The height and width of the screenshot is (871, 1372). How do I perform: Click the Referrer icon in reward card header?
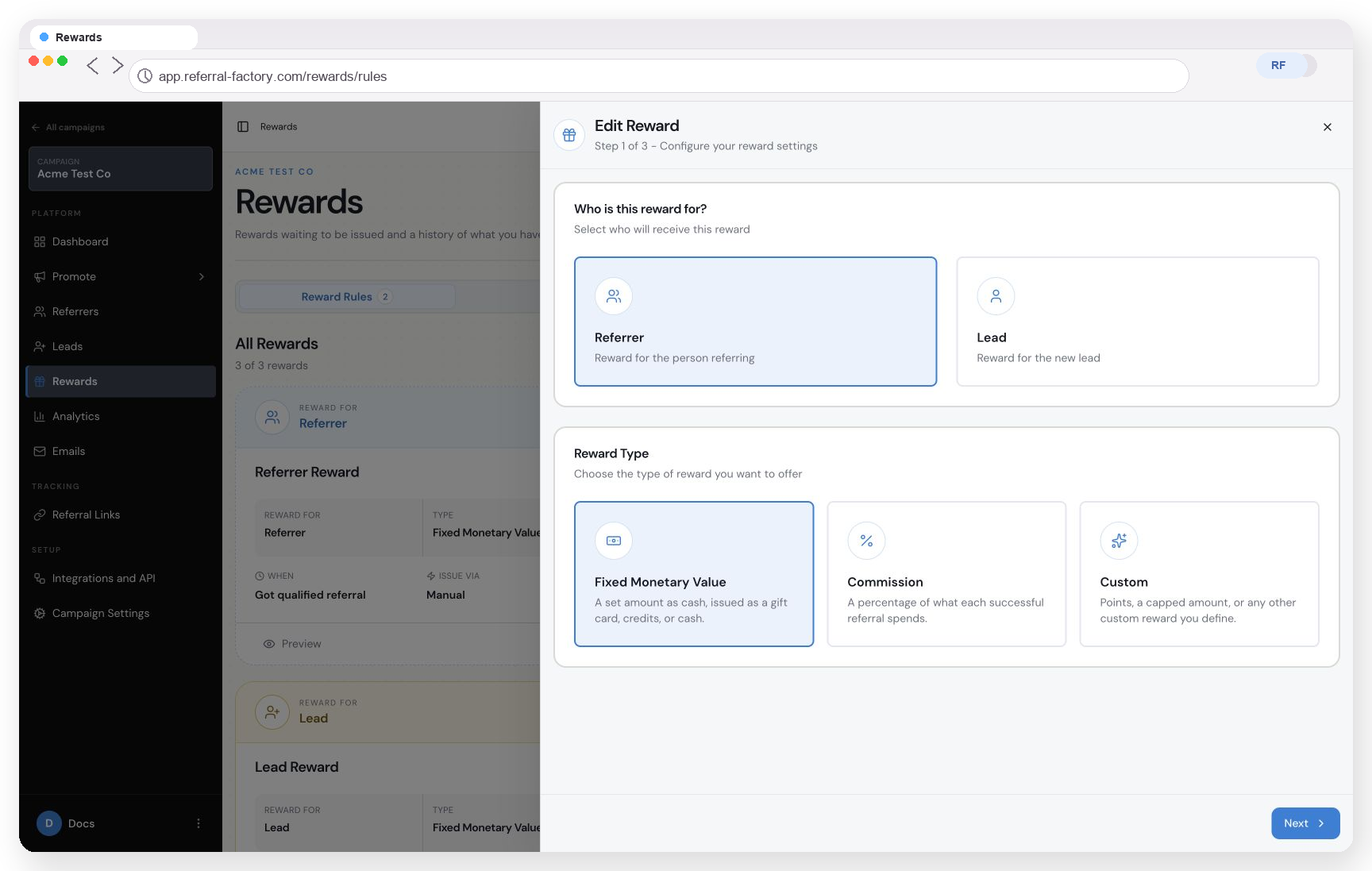click(272, 416)
